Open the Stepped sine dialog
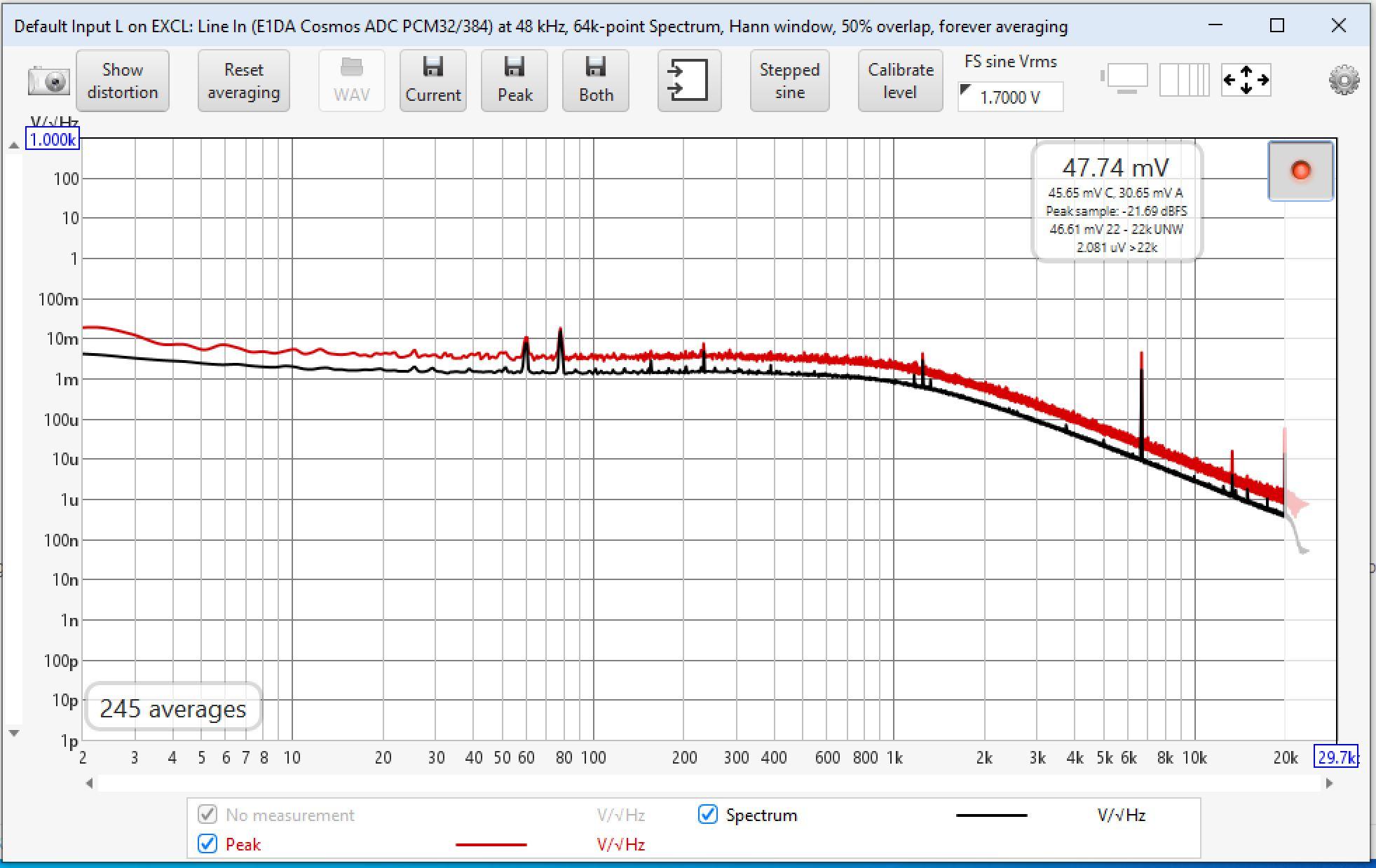The height and width of the screenshot is (868, 1376). [789, 81]
